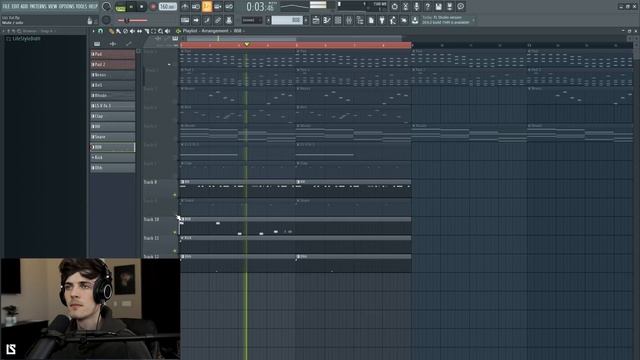This screenshot has width=640, height=360.
Task: Open the Mixer view icon
Action: pyautogui.click(x=349, y=20)
